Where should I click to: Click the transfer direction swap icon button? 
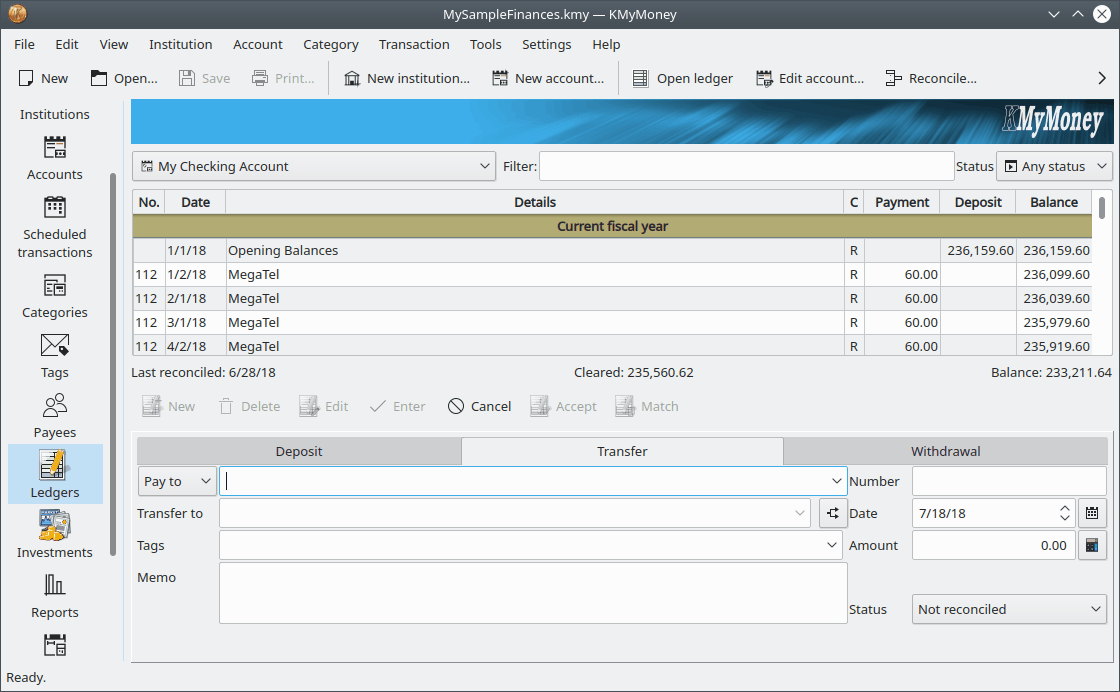point(833,513)
